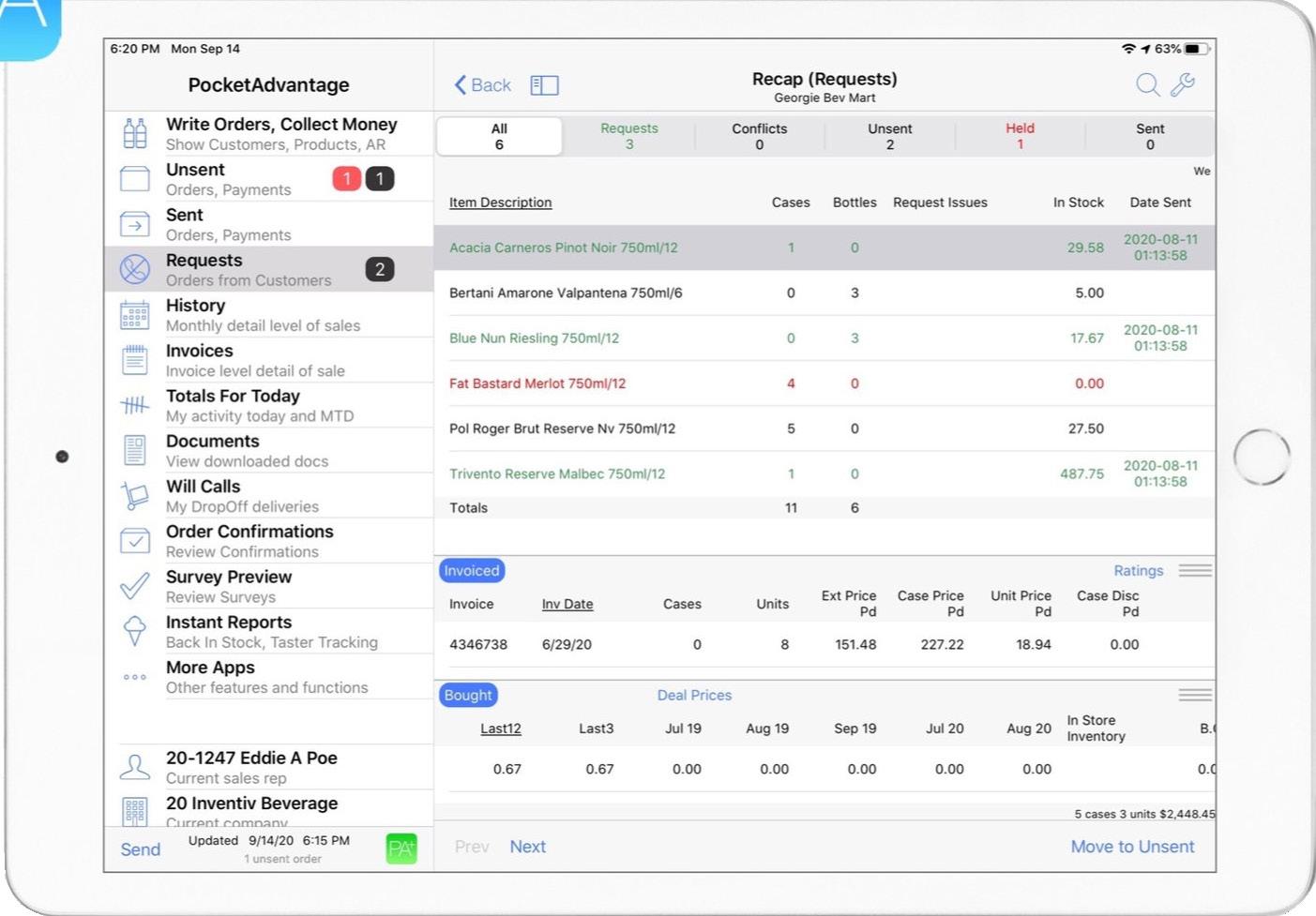
Task: Tap the Requests globe icon
Action: pos(135,269)
